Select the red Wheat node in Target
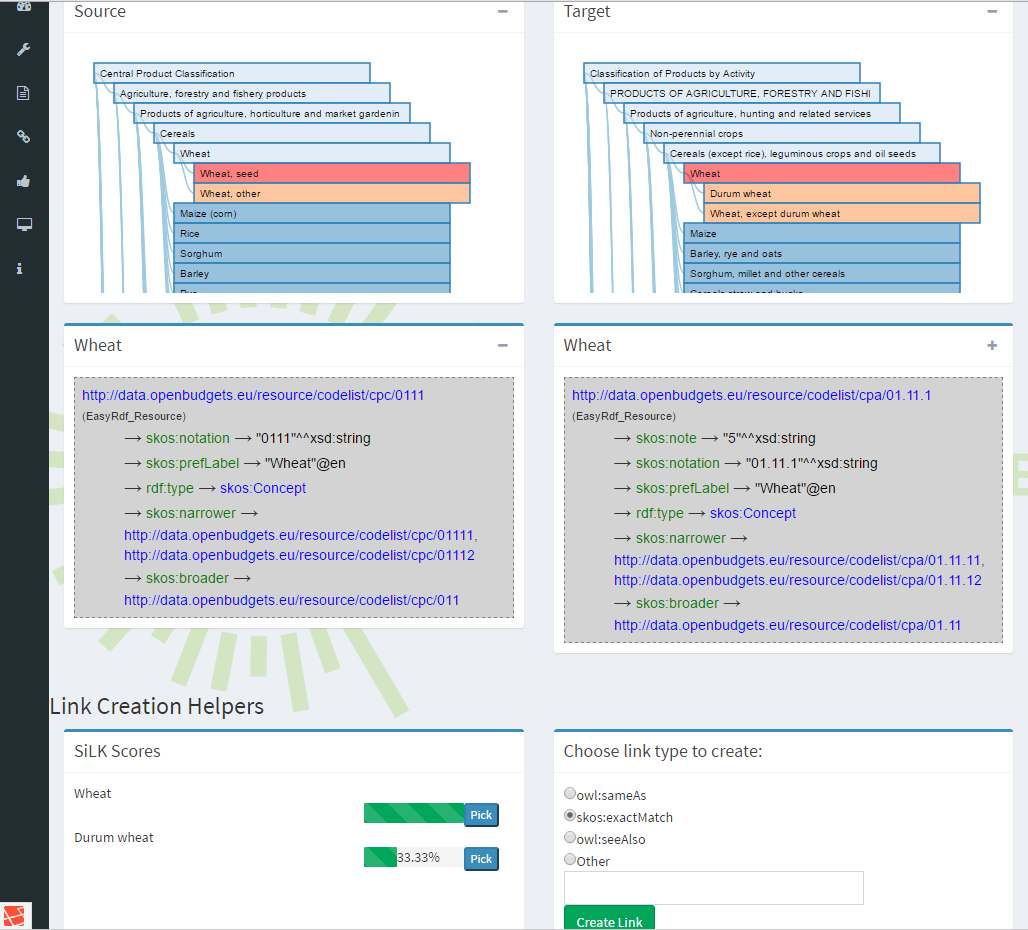 coord(822,173)
